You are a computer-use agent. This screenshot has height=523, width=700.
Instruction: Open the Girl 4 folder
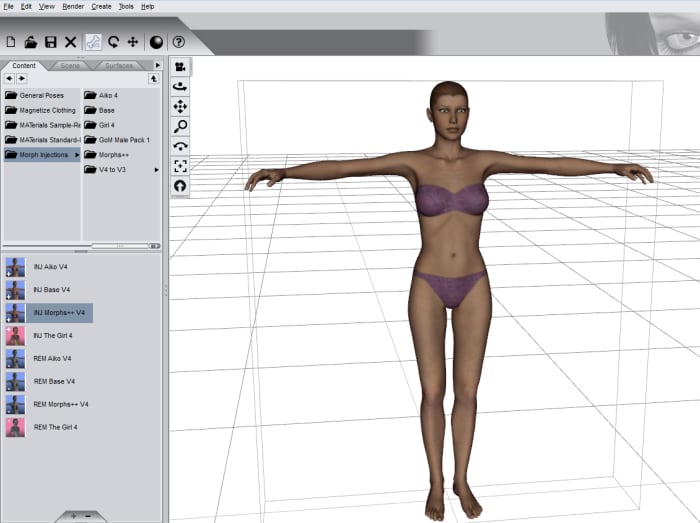pyautogui.click(x=99, y=125)
